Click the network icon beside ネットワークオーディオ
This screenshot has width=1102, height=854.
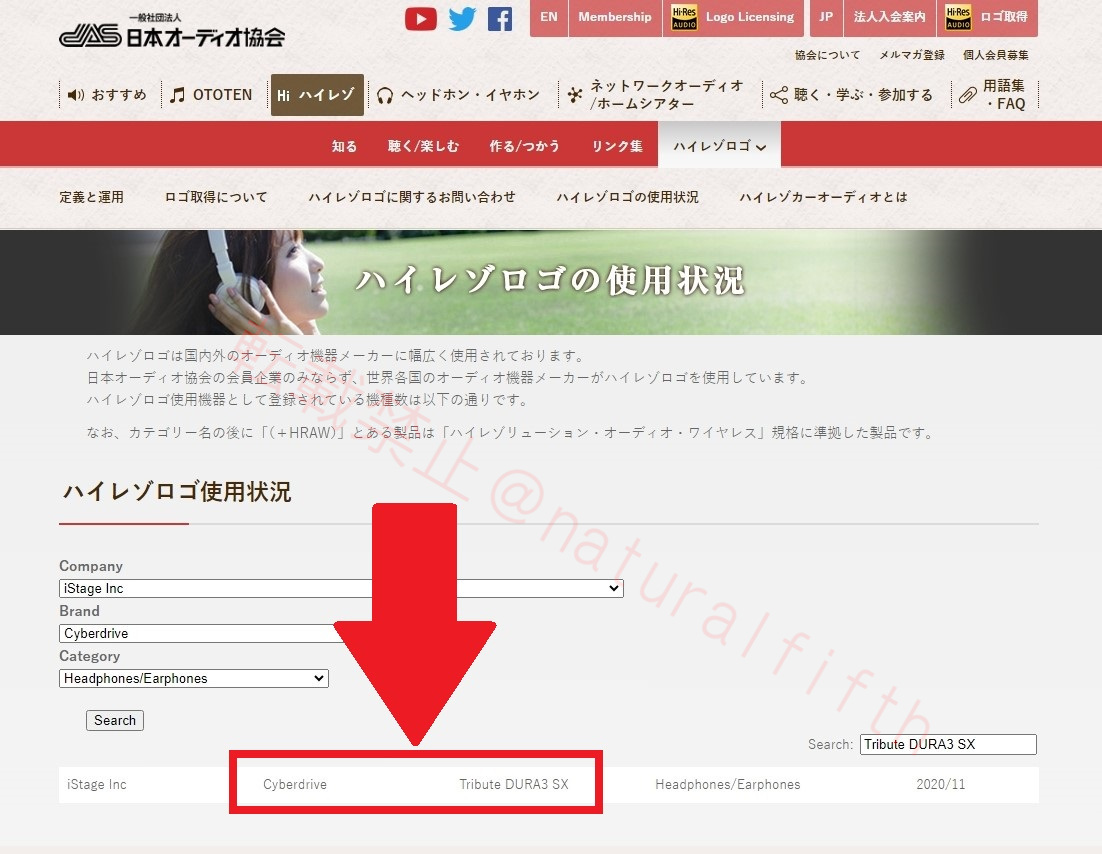[575, 95]
